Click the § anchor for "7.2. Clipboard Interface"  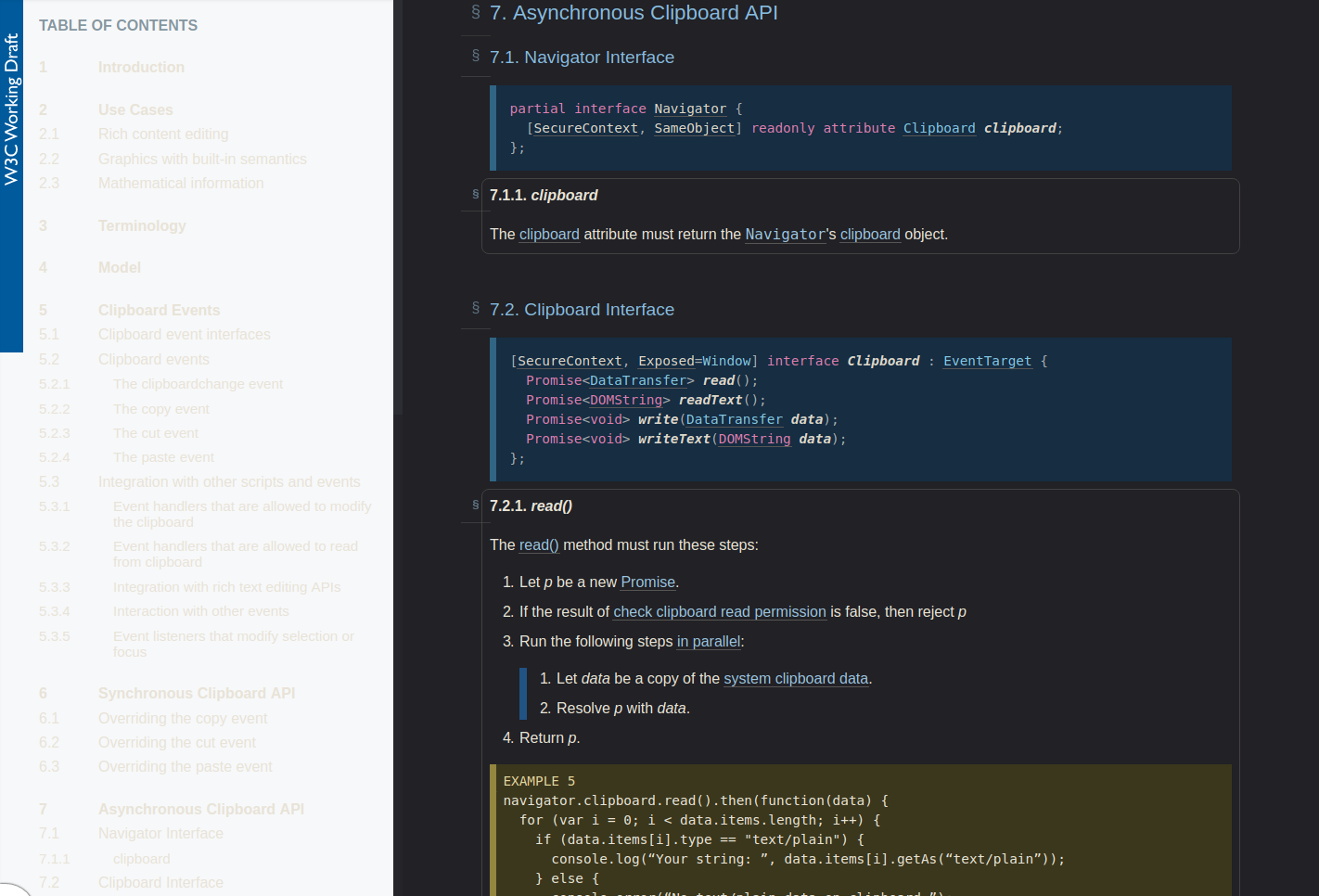(x=475, y=307)
